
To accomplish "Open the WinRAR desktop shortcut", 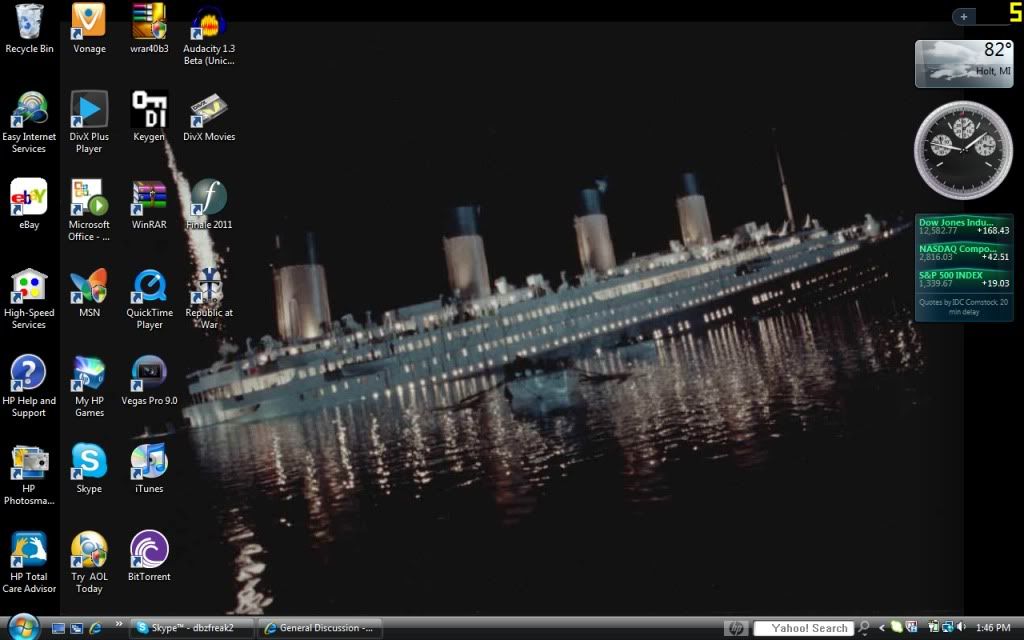I will [149, 198].
